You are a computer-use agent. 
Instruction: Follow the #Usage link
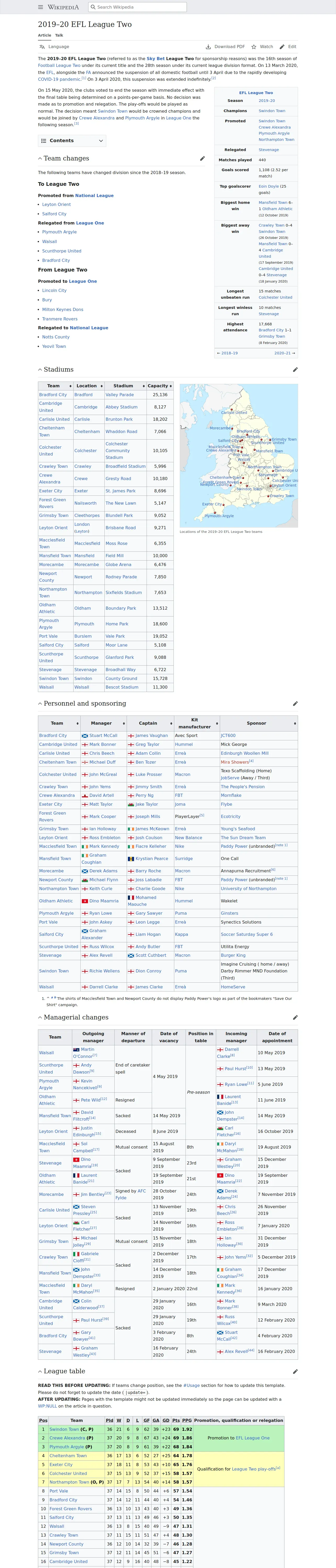coord(192,1385)
